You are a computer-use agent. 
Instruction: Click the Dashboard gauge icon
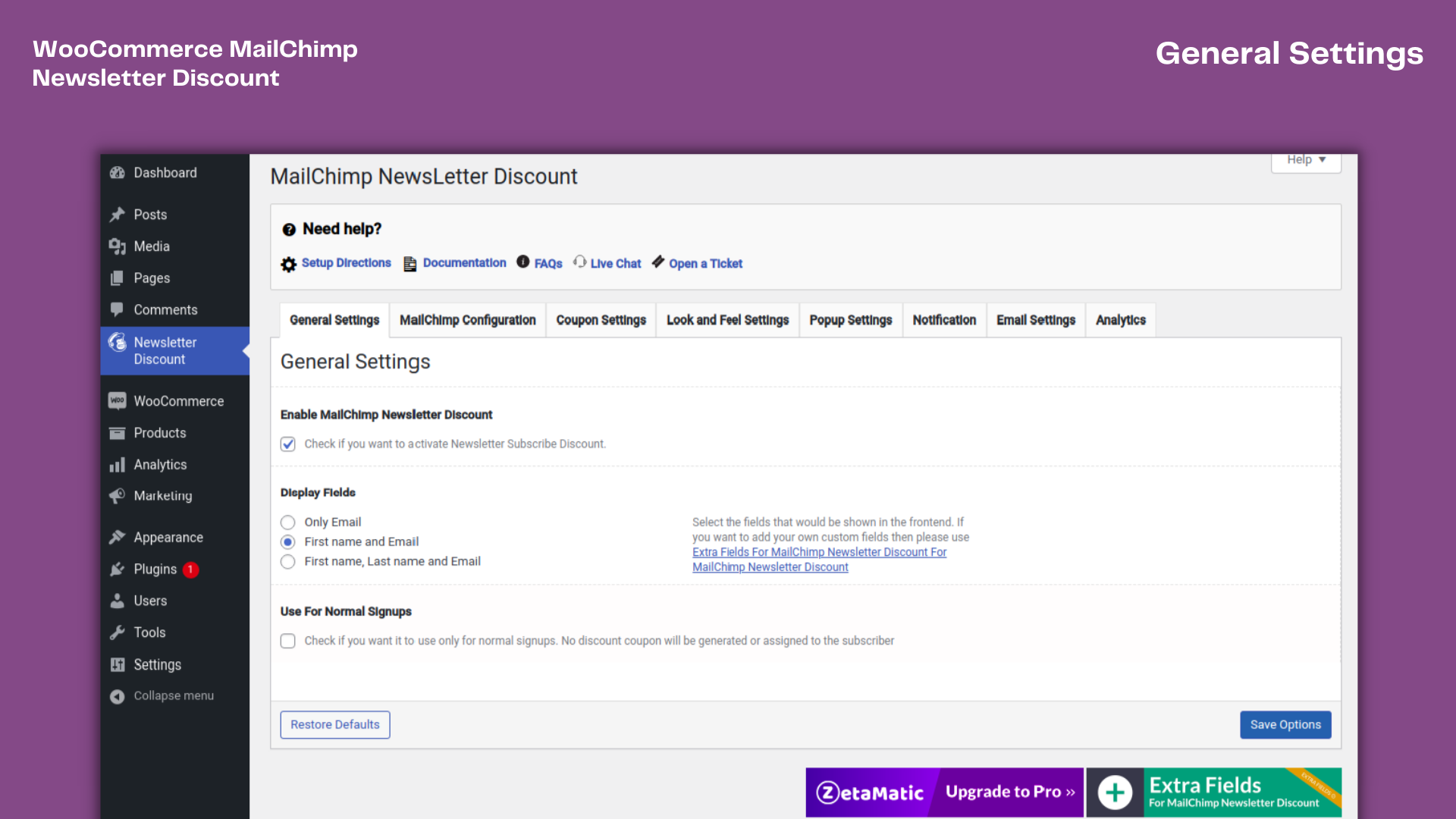117,173
